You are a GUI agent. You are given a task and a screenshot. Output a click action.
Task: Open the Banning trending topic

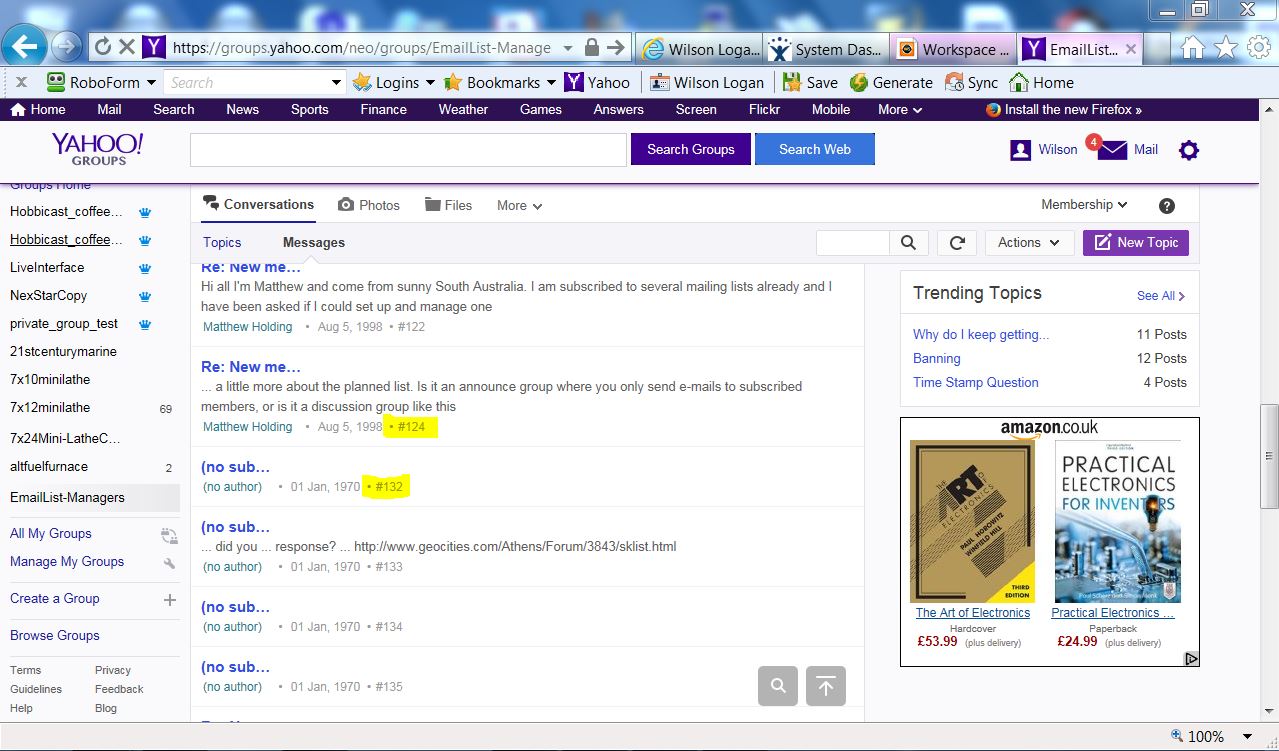tap(937, 359)
